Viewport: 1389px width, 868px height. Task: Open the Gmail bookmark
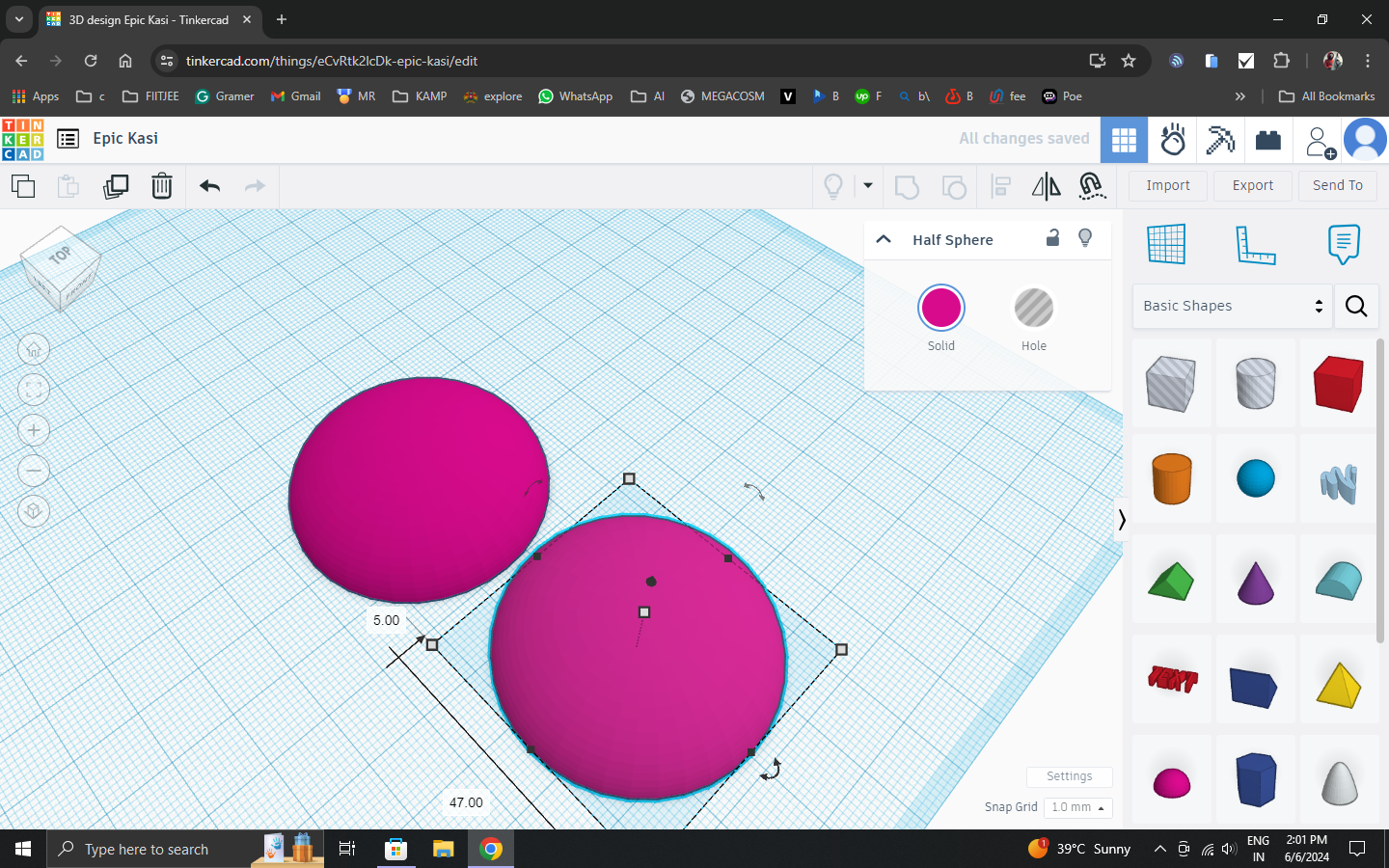click(x=296, y=96)
